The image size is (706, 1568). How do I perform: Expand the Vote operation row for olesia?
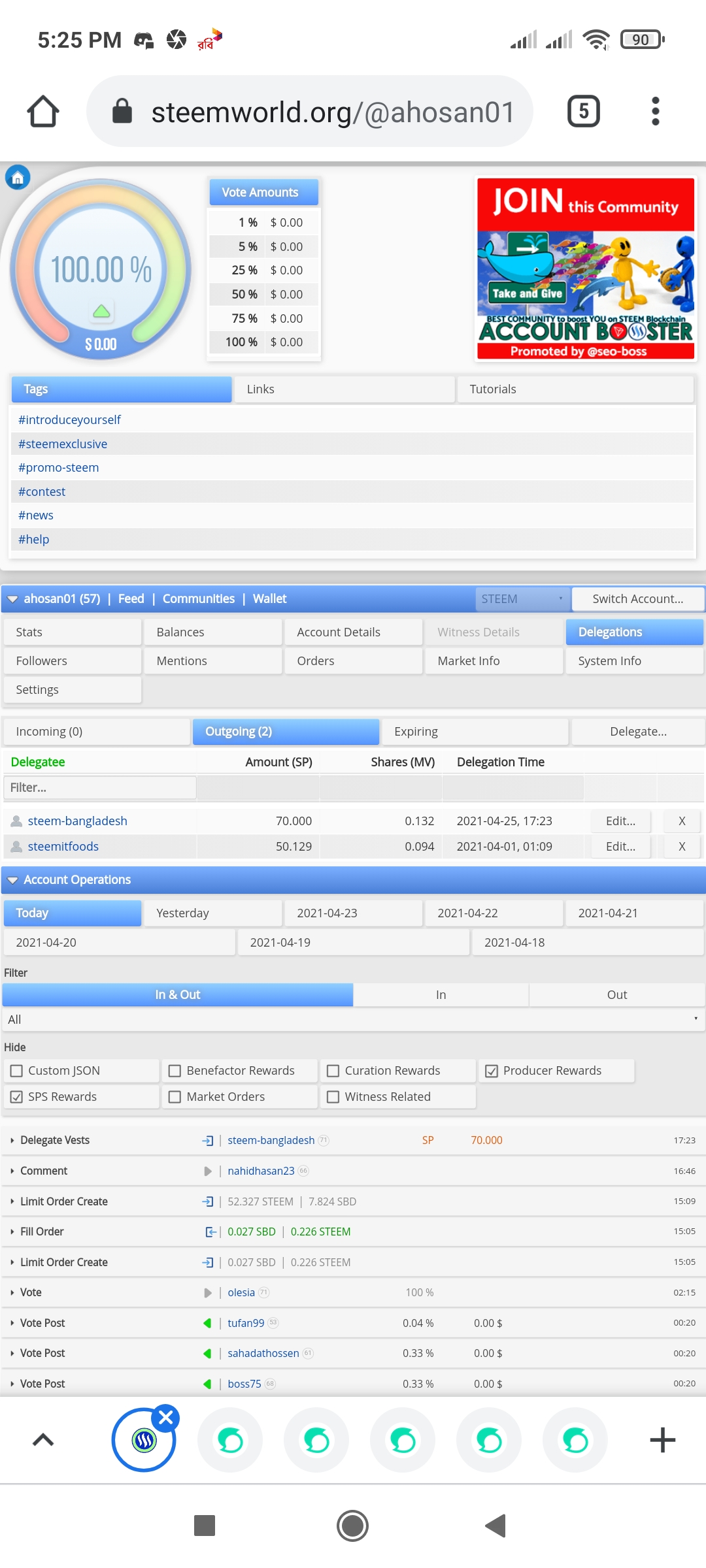click(x=12, y=1293)
